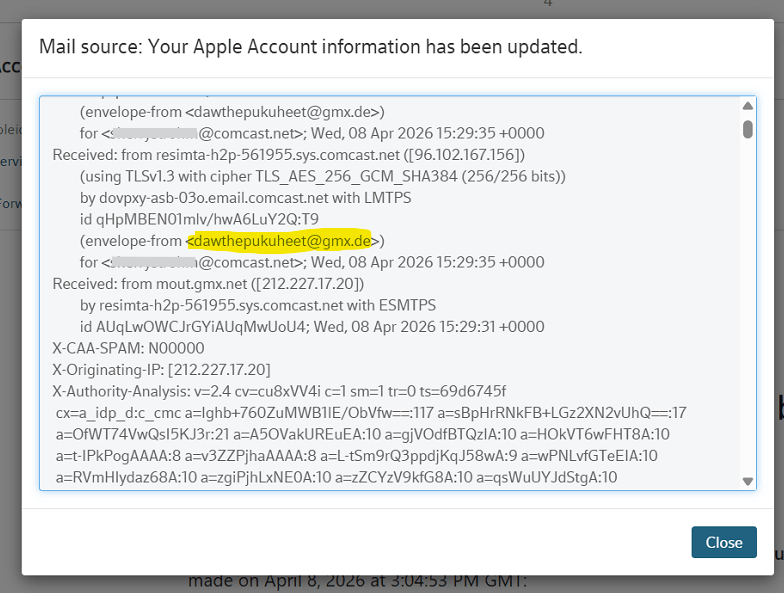Viewport: 784px width, 593px height.
Task: Click the empty scrollbar track area
Action: click(747, 300)
